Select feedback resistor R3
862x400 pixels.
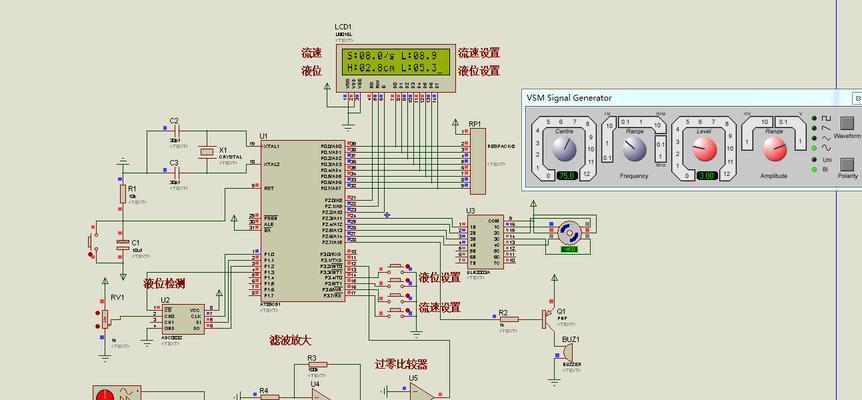(x=317, y=364)
